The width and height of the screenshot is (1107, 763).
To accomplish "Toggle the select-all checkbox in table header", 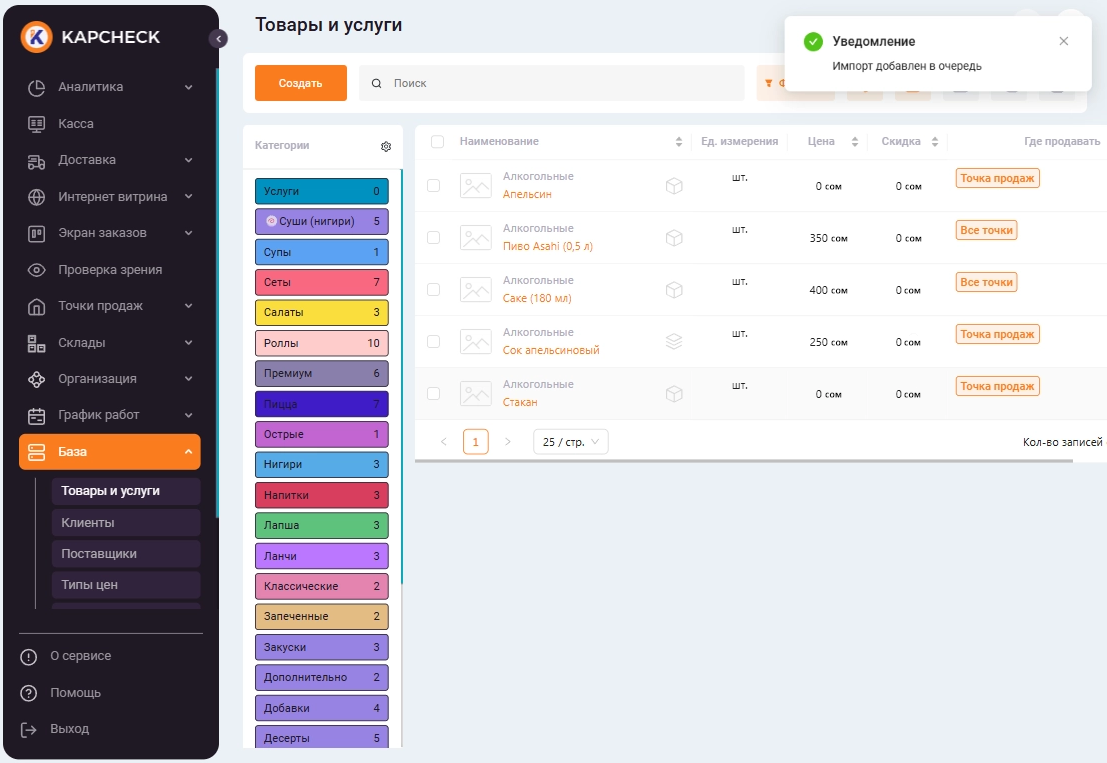I will (x=437, y=142).
